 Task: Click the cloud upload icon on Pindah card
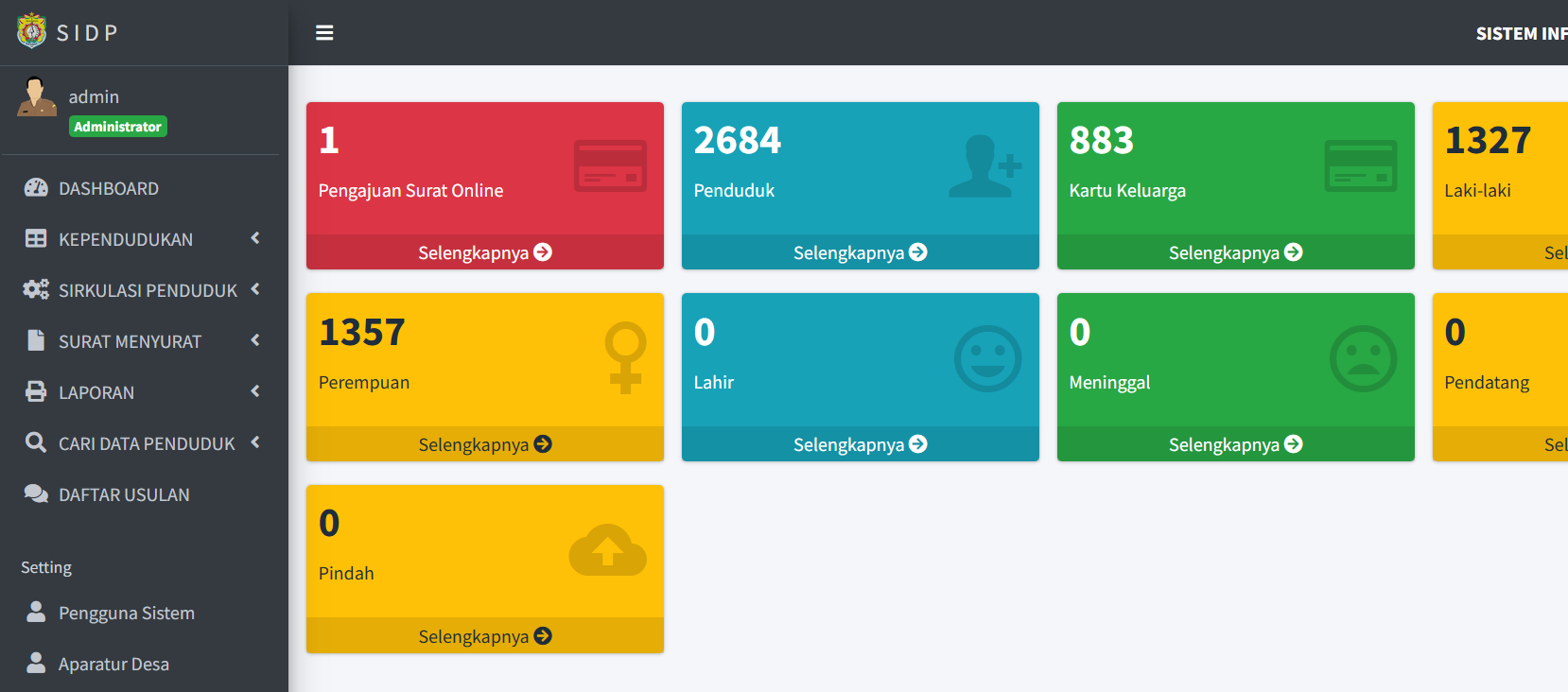pos(608,549)
